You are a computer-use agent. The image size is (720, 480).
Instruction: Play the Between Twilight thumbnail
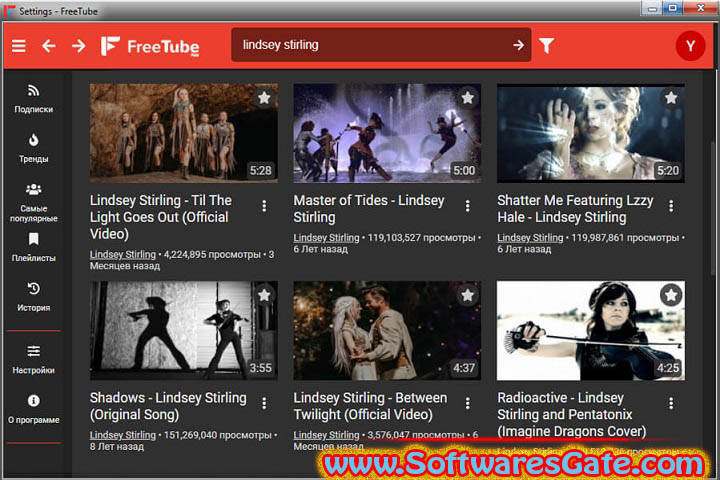[387, 331]
